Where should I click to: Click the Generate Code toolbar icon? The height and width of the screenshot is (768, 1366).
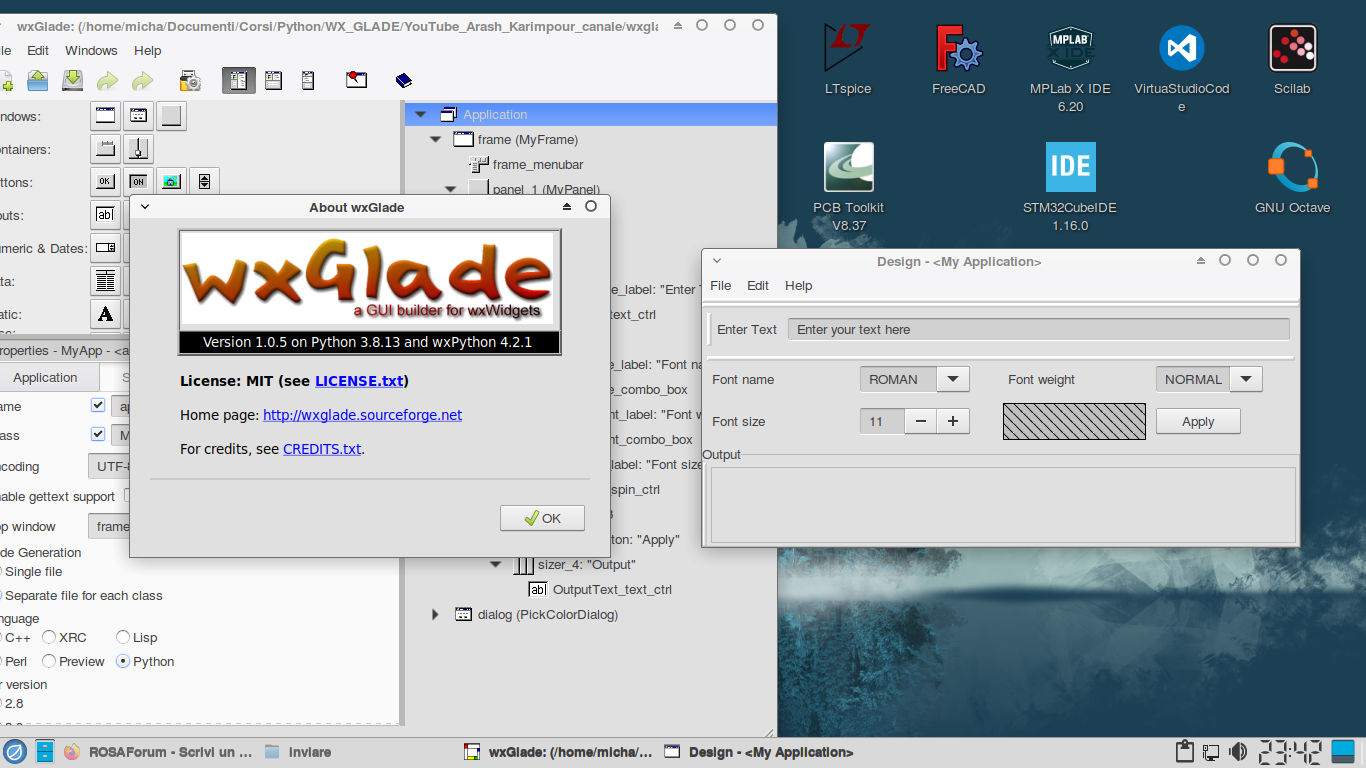point(190,81)
